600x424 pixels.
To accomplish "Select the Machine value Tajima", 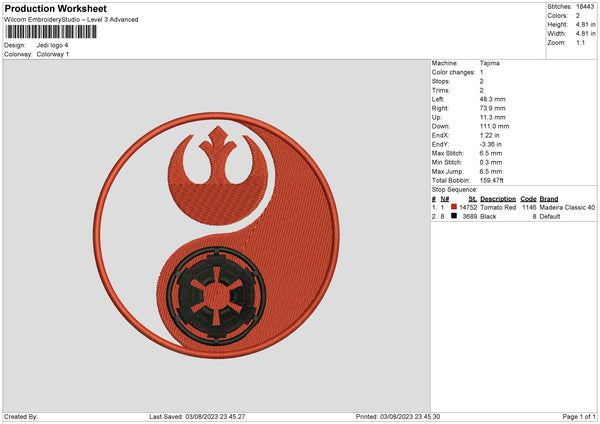I will tap(489, 63).
